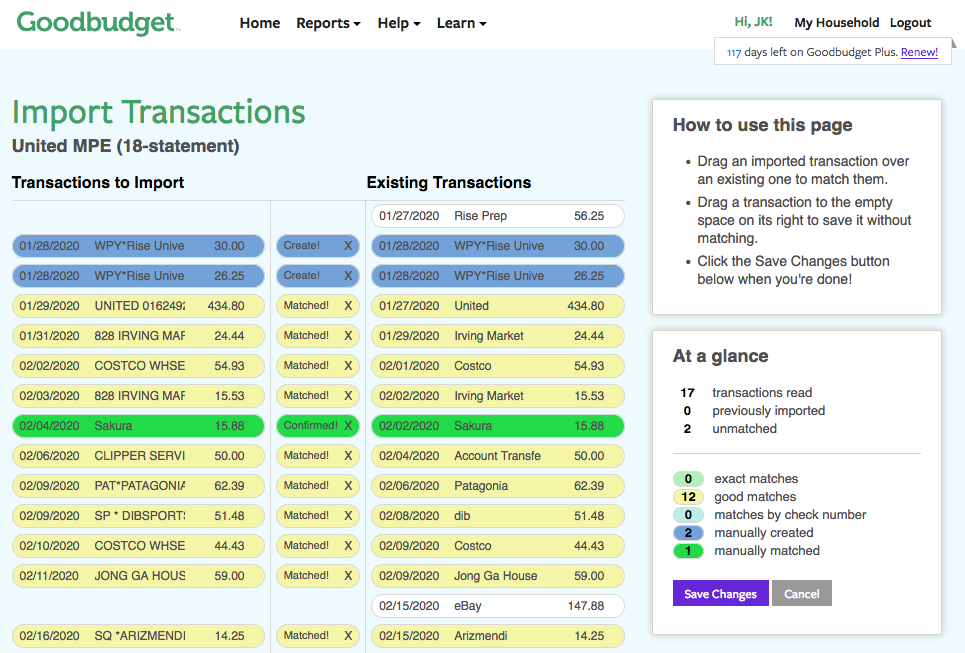Open the Reports dropdown menu
Screen dimensions: 965x653
pos(328,23)
